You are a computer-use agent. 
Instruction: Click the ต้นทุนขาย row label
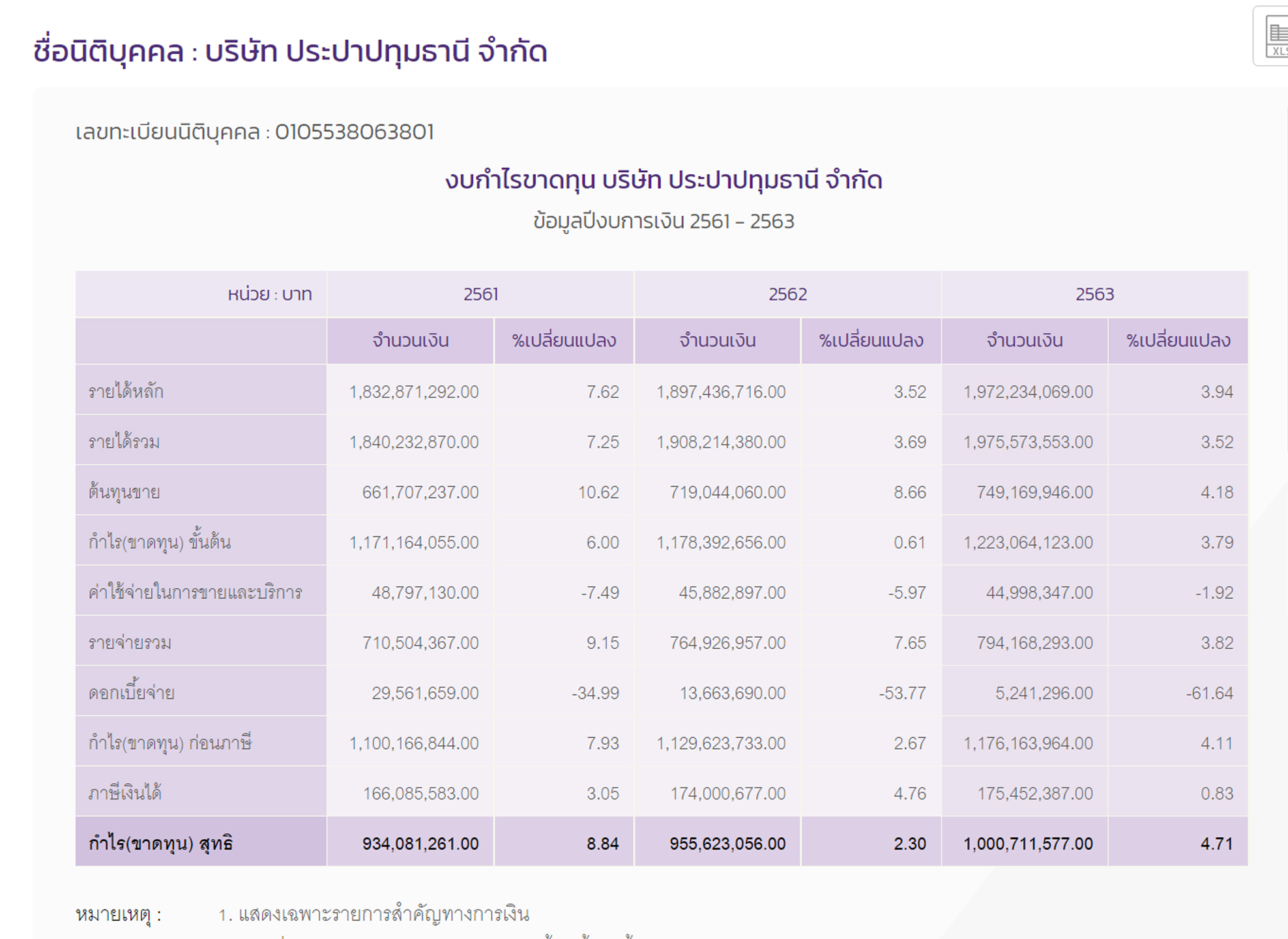pyautogui.click(x=124, y=492)
